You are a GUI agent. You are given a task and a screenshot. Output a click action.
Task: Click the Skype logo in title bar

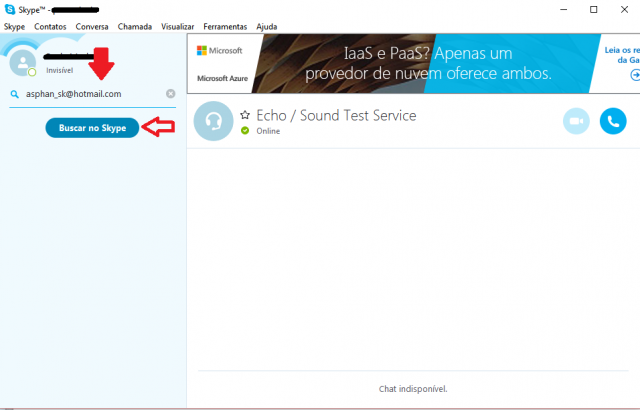click(10, 9)
